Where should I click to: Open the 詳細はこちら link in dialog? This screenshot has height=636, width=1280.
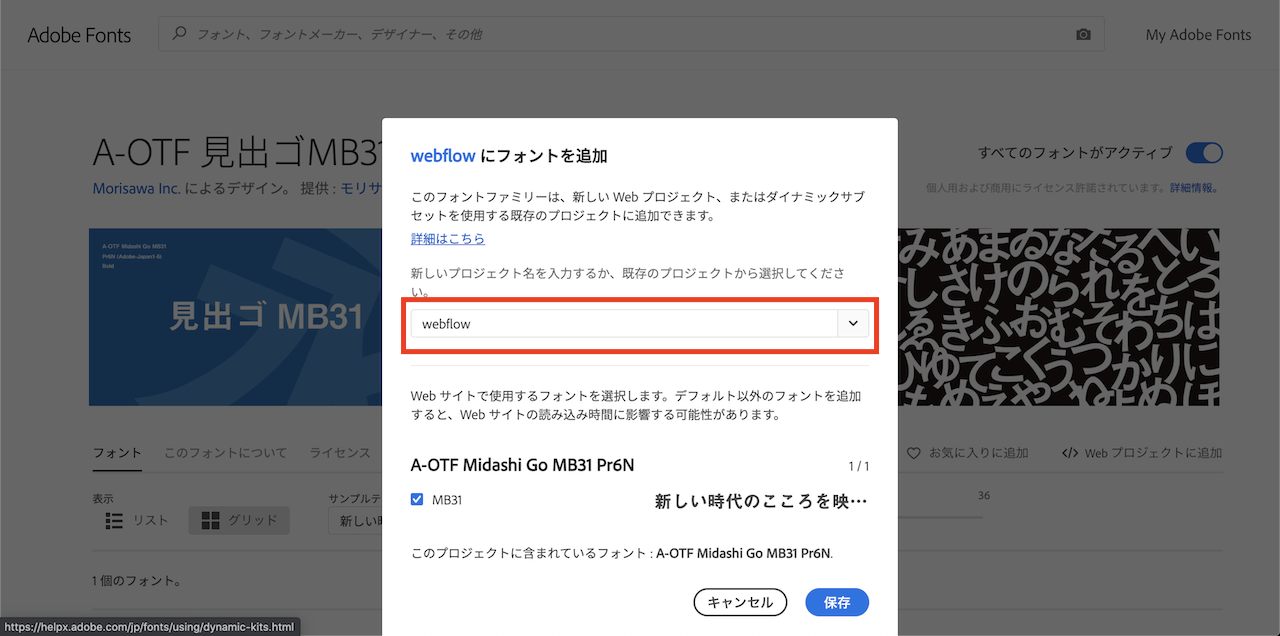pyautogui.click(x=448, y=239)
